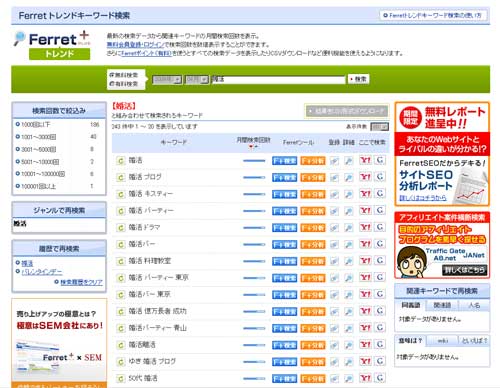Click search volume bar in 婚活 row
Viewport: 500px width, 388px height.
click(254, 161)
